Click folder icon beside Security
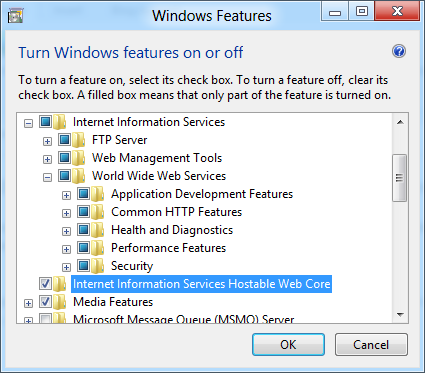 click(97, 266)
